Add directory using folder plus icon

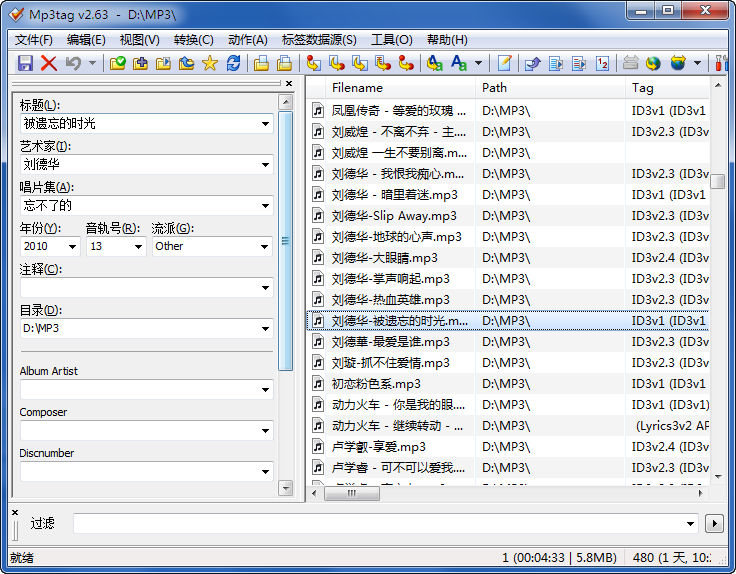pos(140,62)
